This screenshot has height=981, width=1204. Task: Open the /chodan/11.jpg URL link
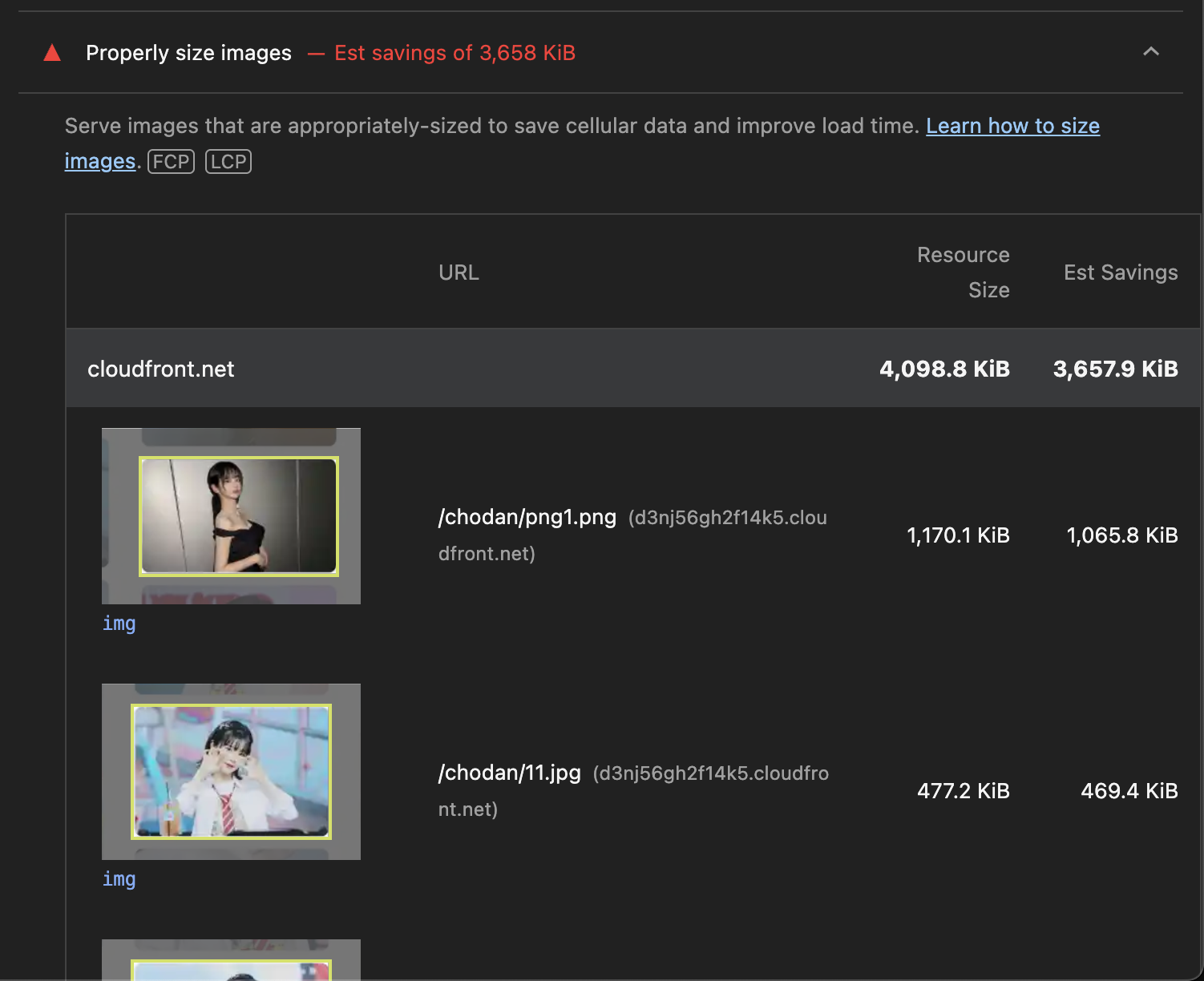click(509, 773)
